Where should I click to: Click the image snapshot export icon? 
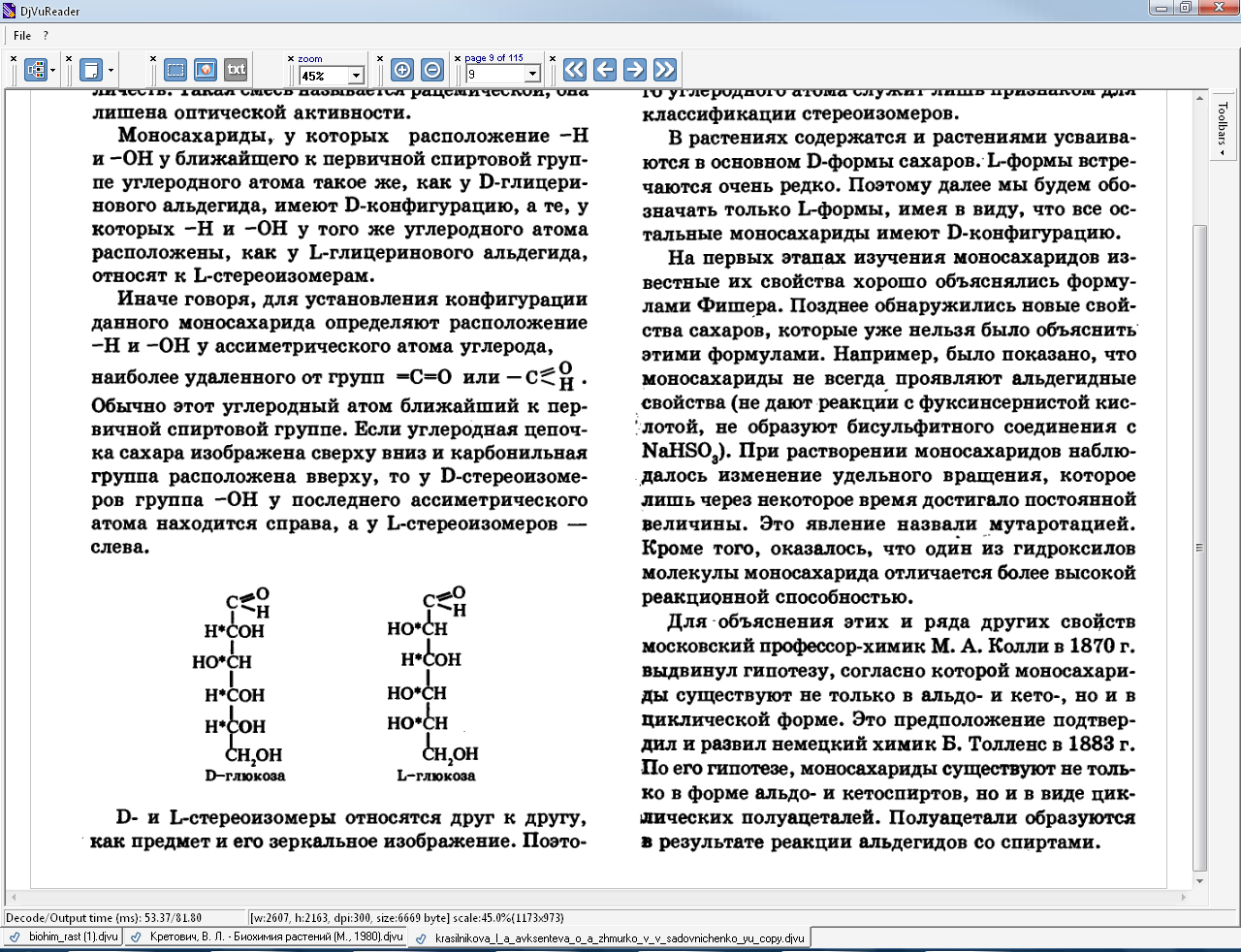[x=206, y=70]
